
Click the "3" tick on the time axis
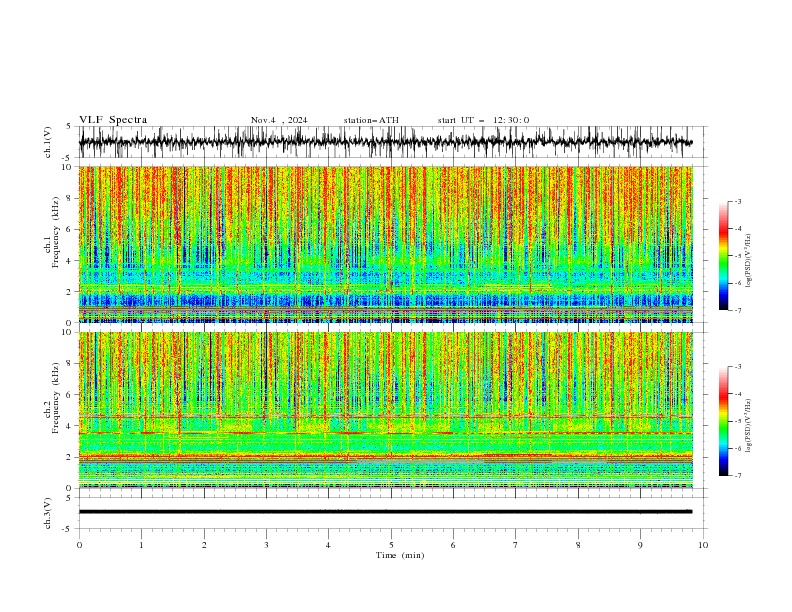[266, 545]
